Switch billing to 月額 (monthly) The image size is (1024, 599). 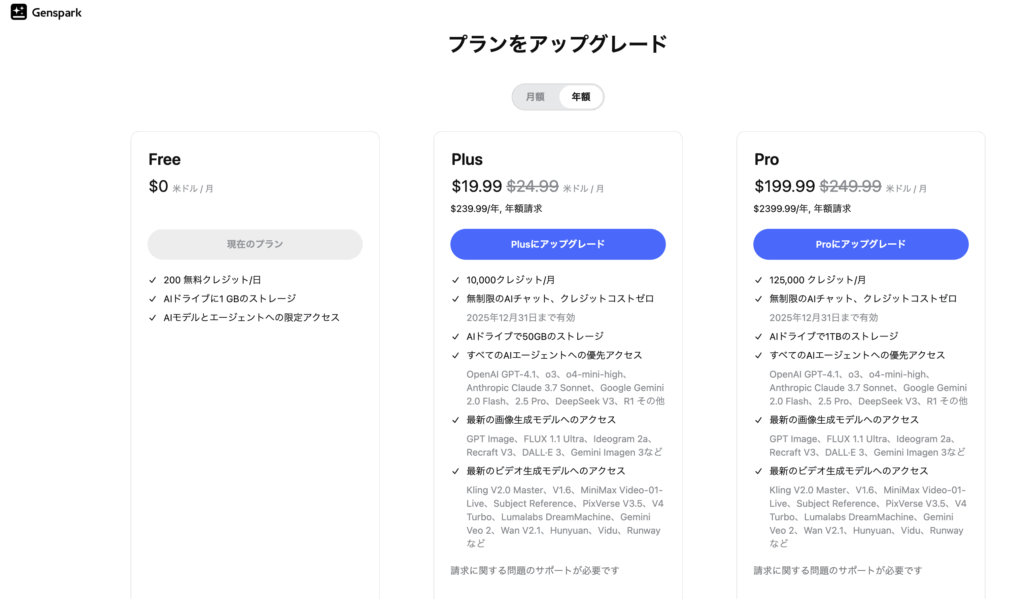535,97
